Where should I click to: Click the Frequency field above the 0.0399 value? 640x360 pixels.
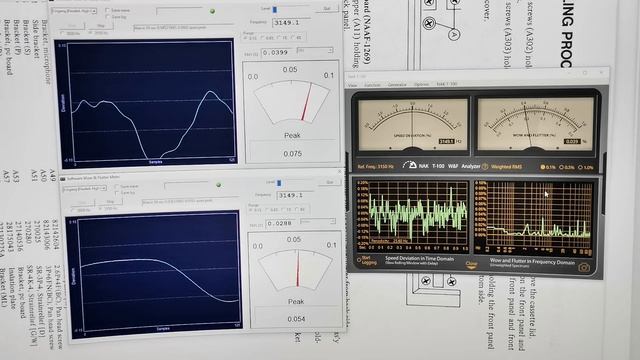pyautogui.click(x=291, y=22)
